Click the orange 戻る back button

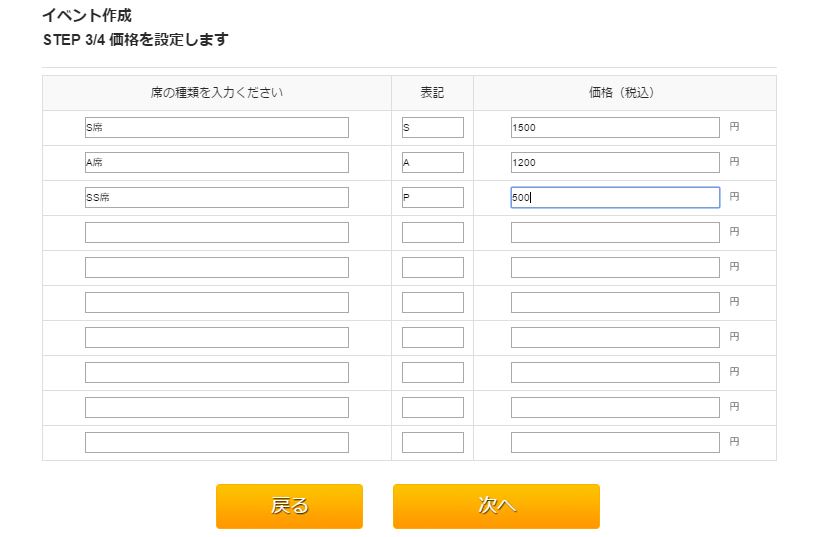tap(289, 506)
